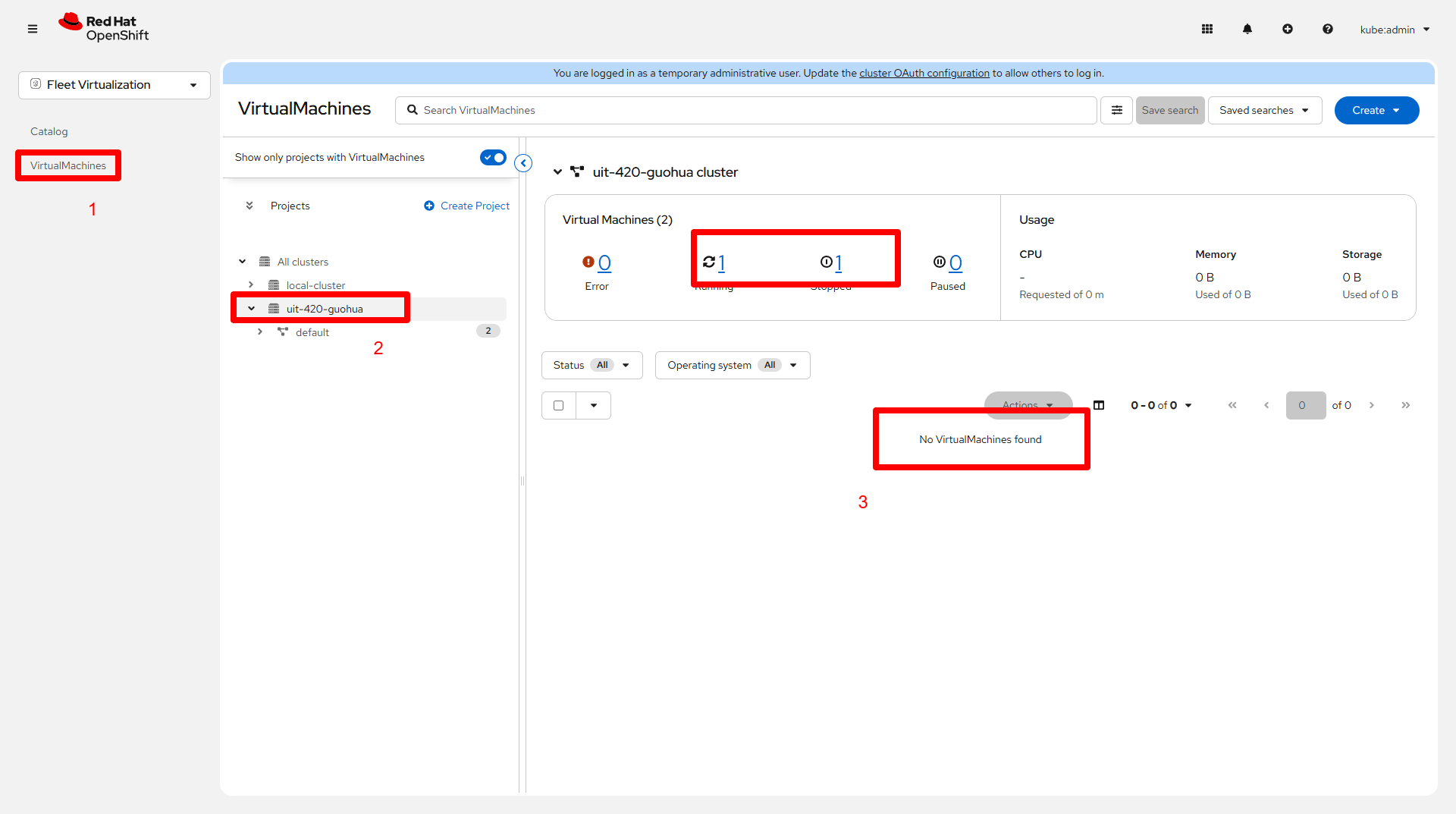Screen dimensions: 1456x814
Task: Click the Create Project link
Action: click(467, 206)
